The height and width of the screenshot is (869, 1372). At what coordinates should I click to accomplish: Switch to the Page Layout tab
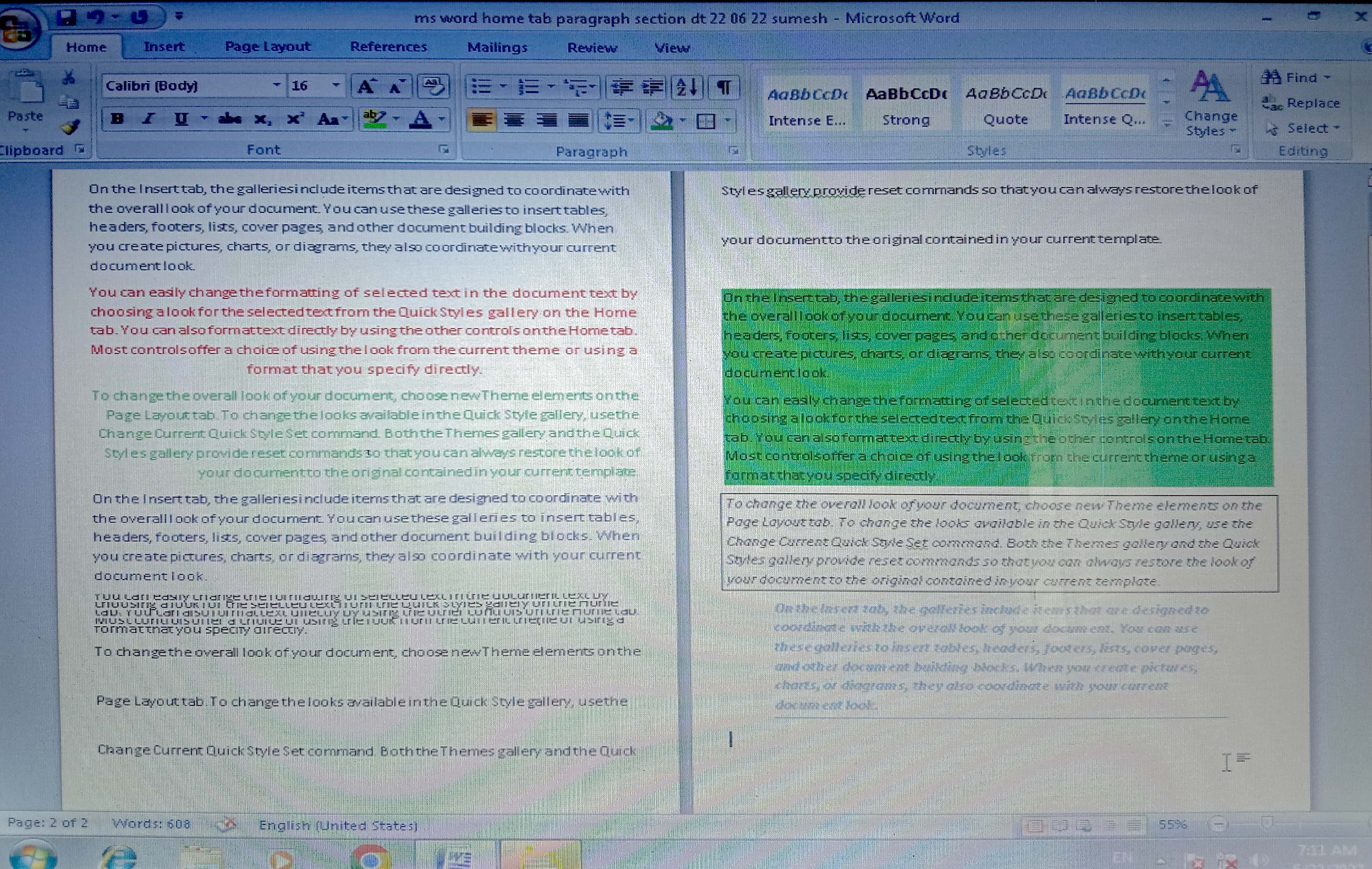click(x=267, y=47)
